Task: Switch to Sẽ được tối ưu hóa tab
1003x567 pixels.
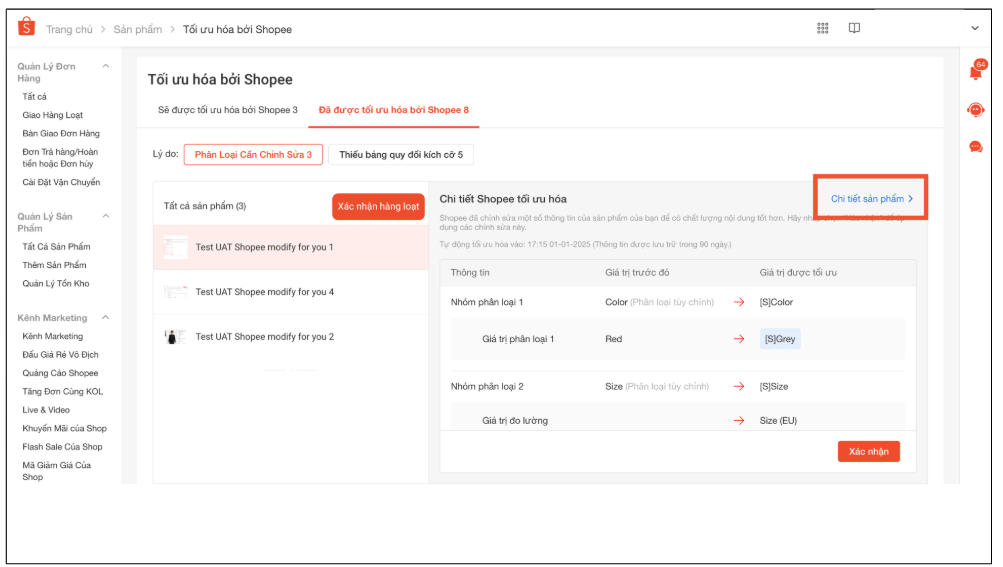Action: (x=228, y=110)
